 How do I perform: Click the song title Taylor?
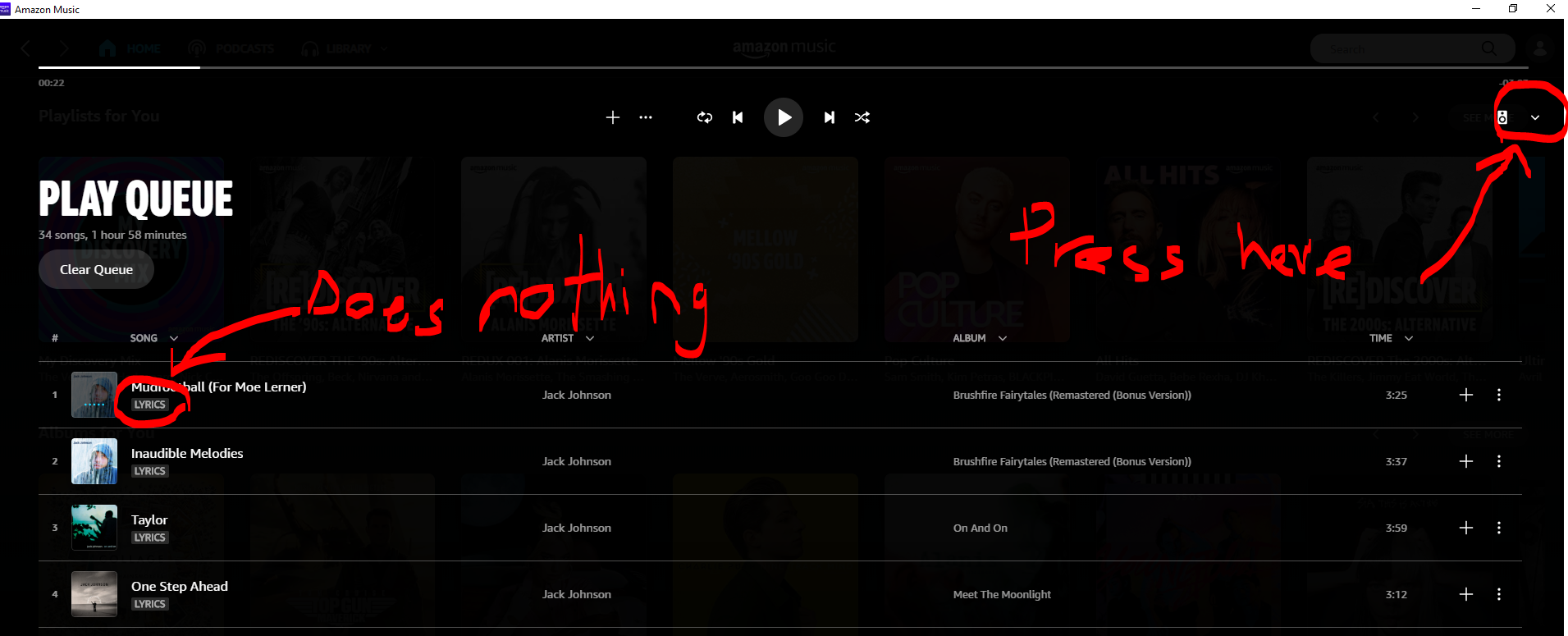(x=149, y=519)
